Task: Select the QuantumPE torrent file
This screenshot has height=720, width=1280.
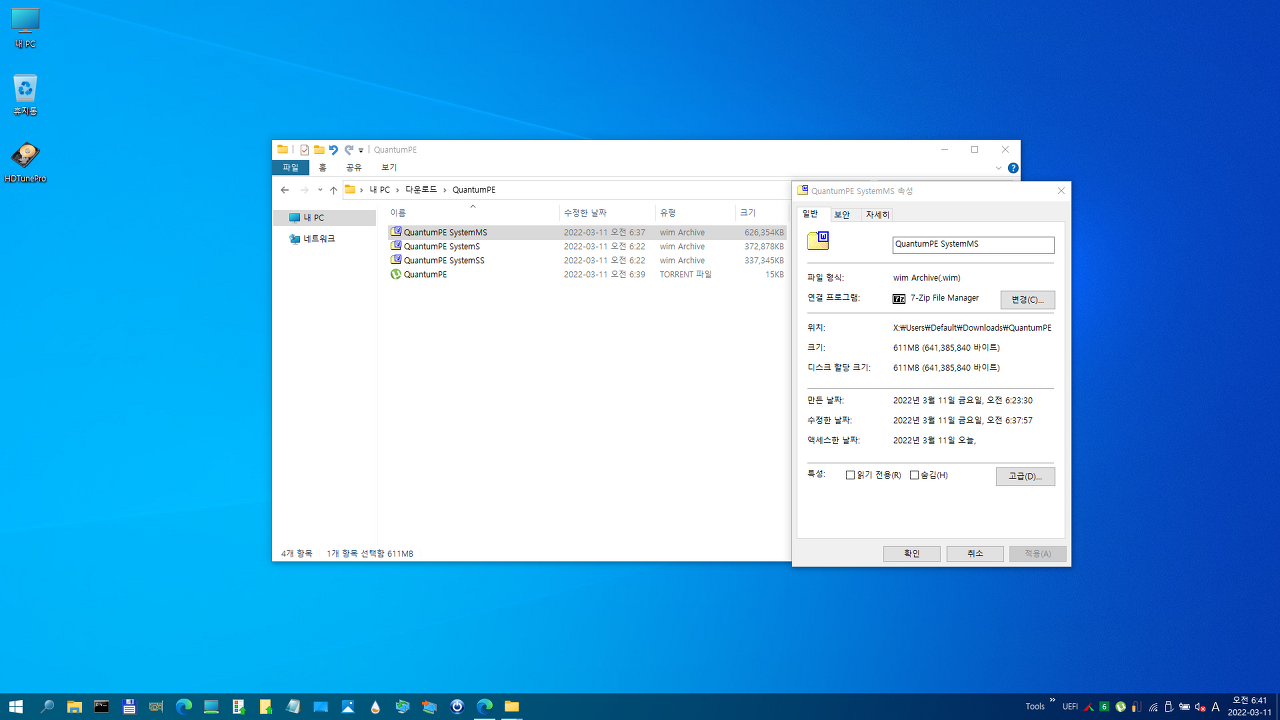Action: pyautogui.click(x=587, y=274)
